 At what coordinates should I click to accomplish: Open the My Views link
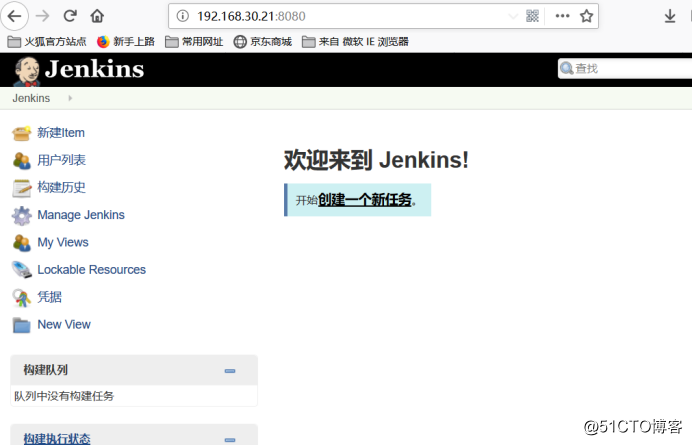click(63, 242)
